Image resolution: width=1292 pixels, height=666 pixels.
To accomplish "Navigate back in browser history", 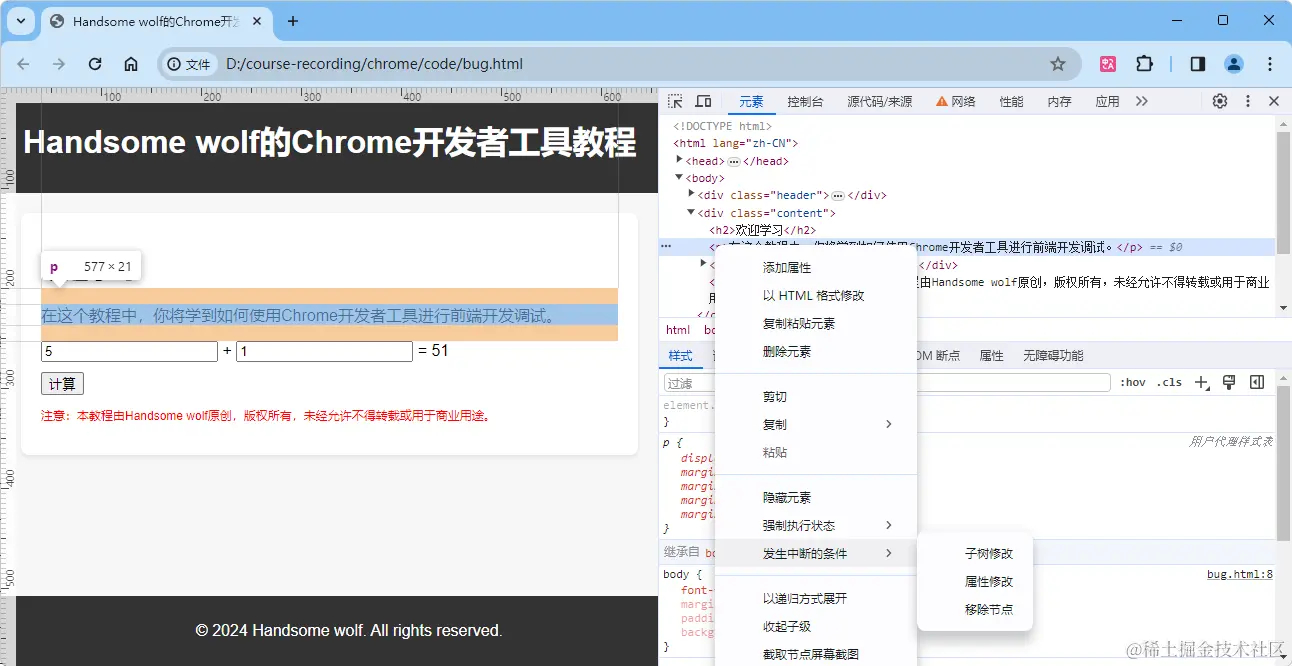I will pos(23,64).
